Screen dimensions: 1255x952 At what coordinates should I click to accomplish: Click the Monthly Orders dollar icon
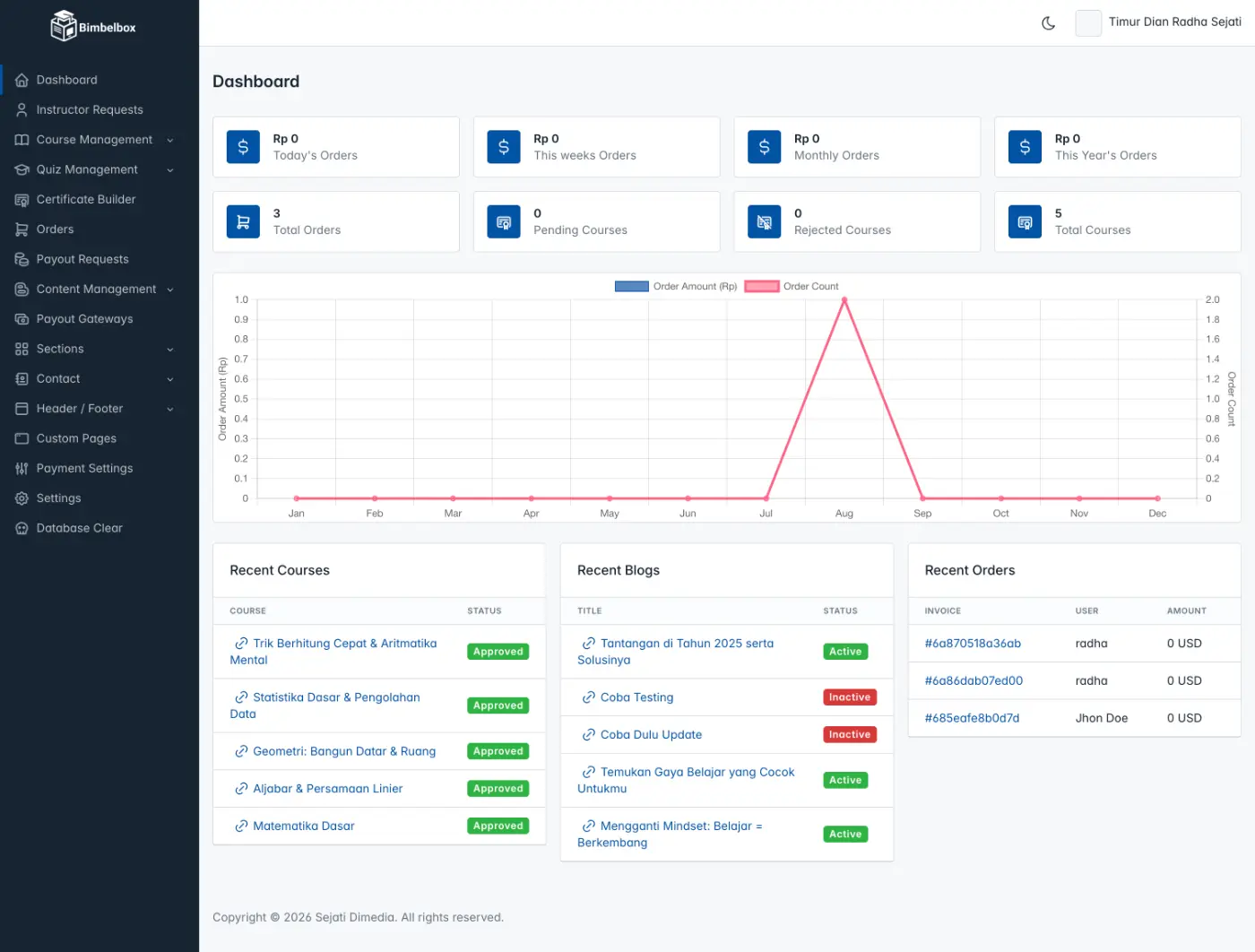(x=765, y=147)
